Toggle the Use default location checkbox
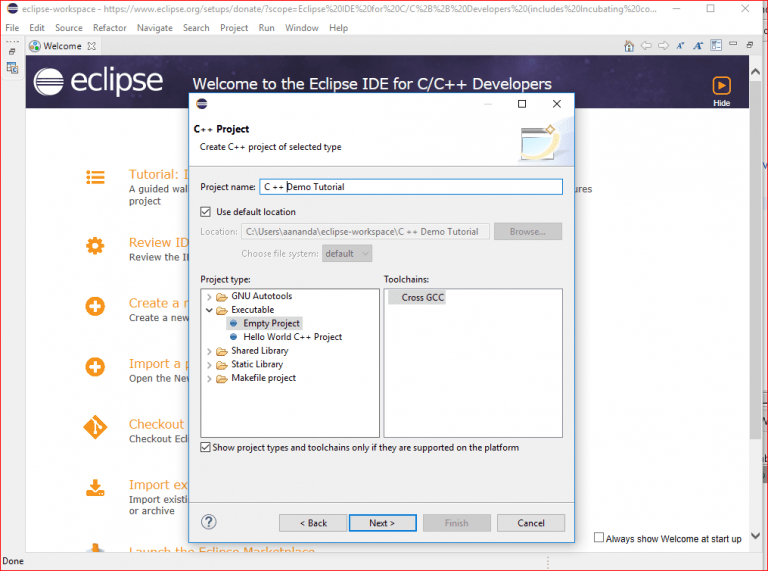Viewport: 768px width, 571px height. [x=206, y=212]
